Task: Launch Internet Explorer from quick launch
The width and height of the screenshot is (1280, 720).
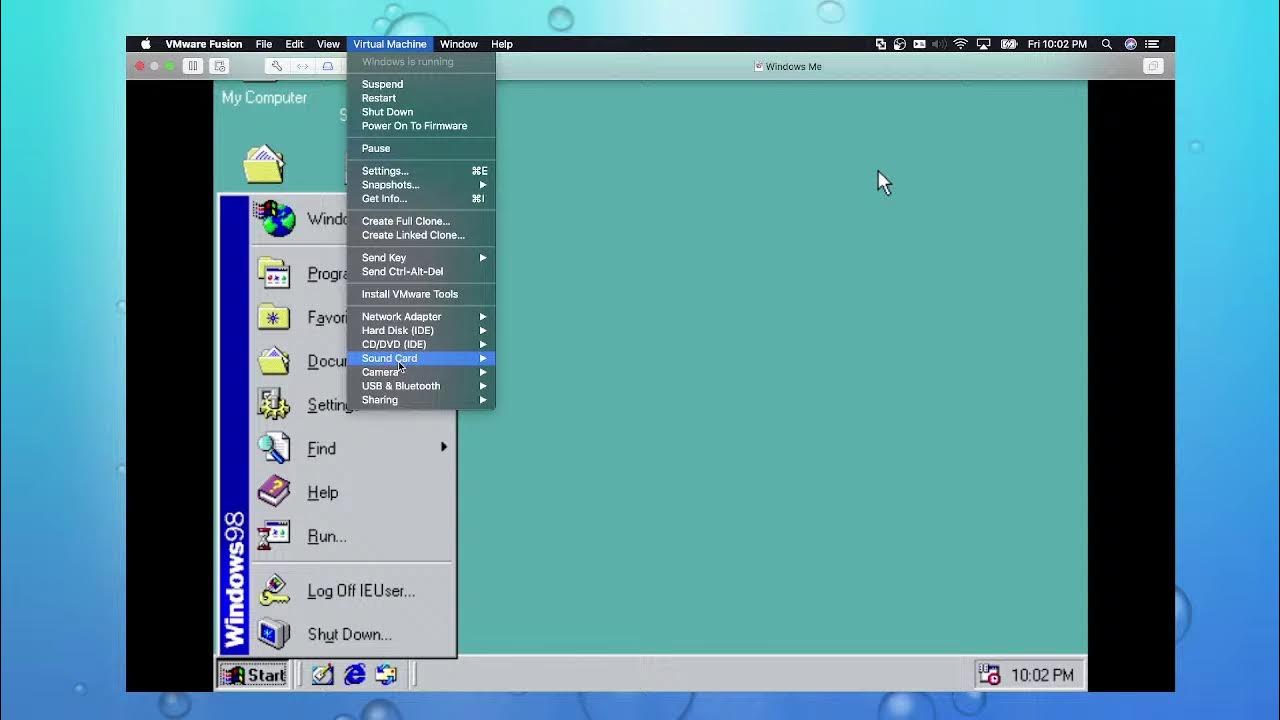Action: pyautogui.click(x=354, y=675)
